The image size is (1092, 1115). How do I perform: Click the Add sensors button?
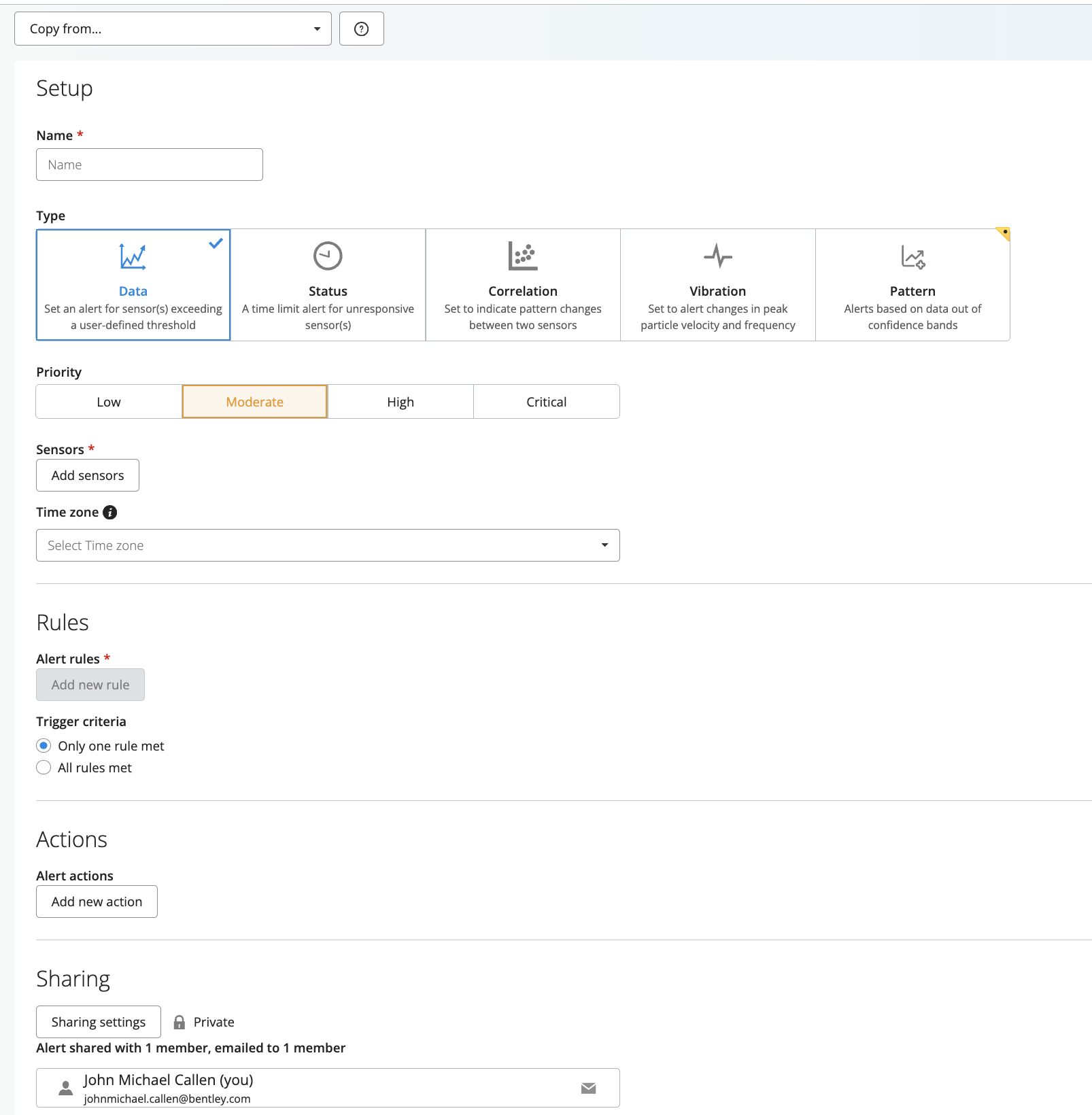88,475
